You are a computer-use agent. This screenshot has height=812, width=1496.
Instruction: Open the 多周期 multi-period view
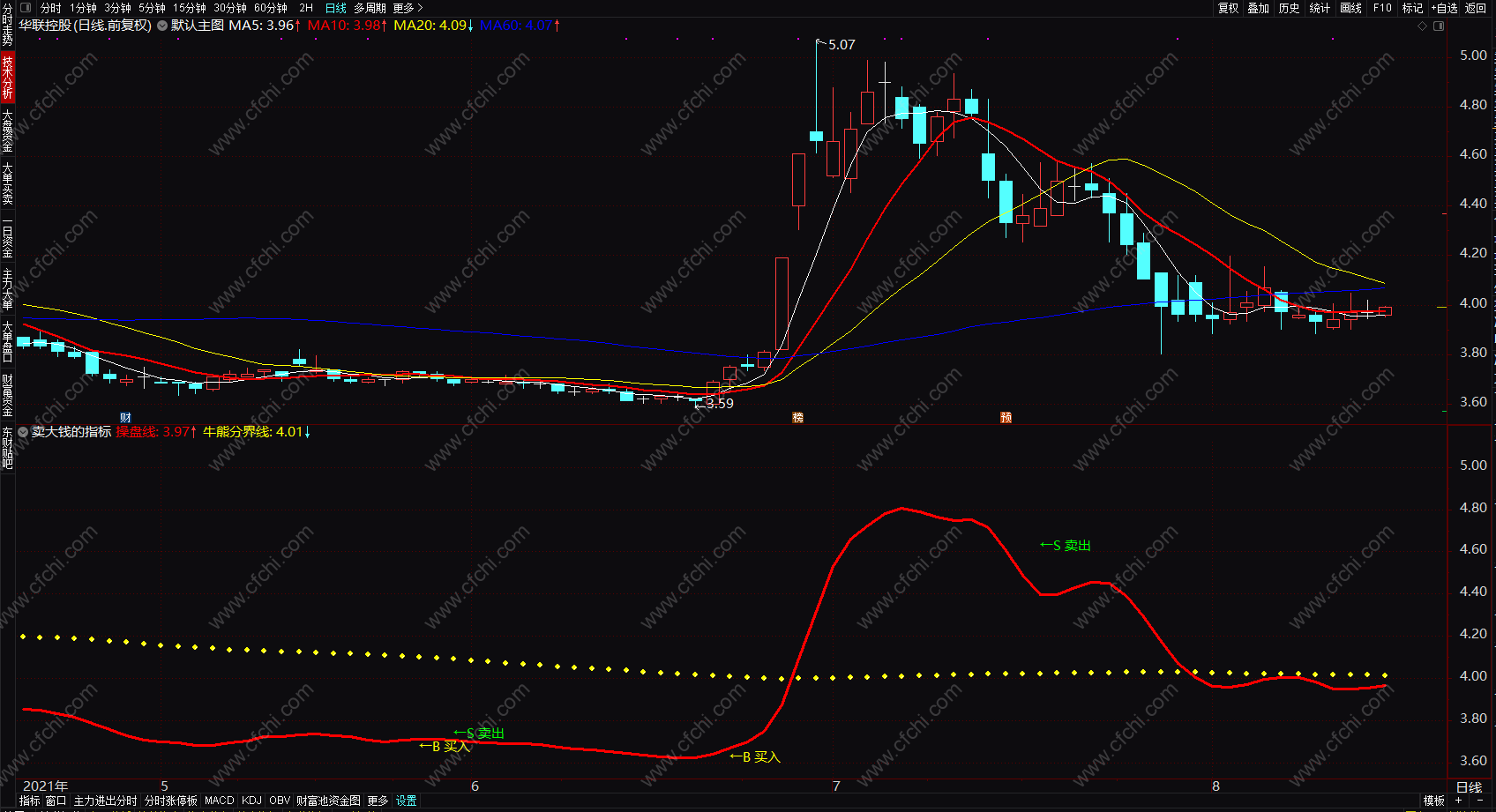370,8
